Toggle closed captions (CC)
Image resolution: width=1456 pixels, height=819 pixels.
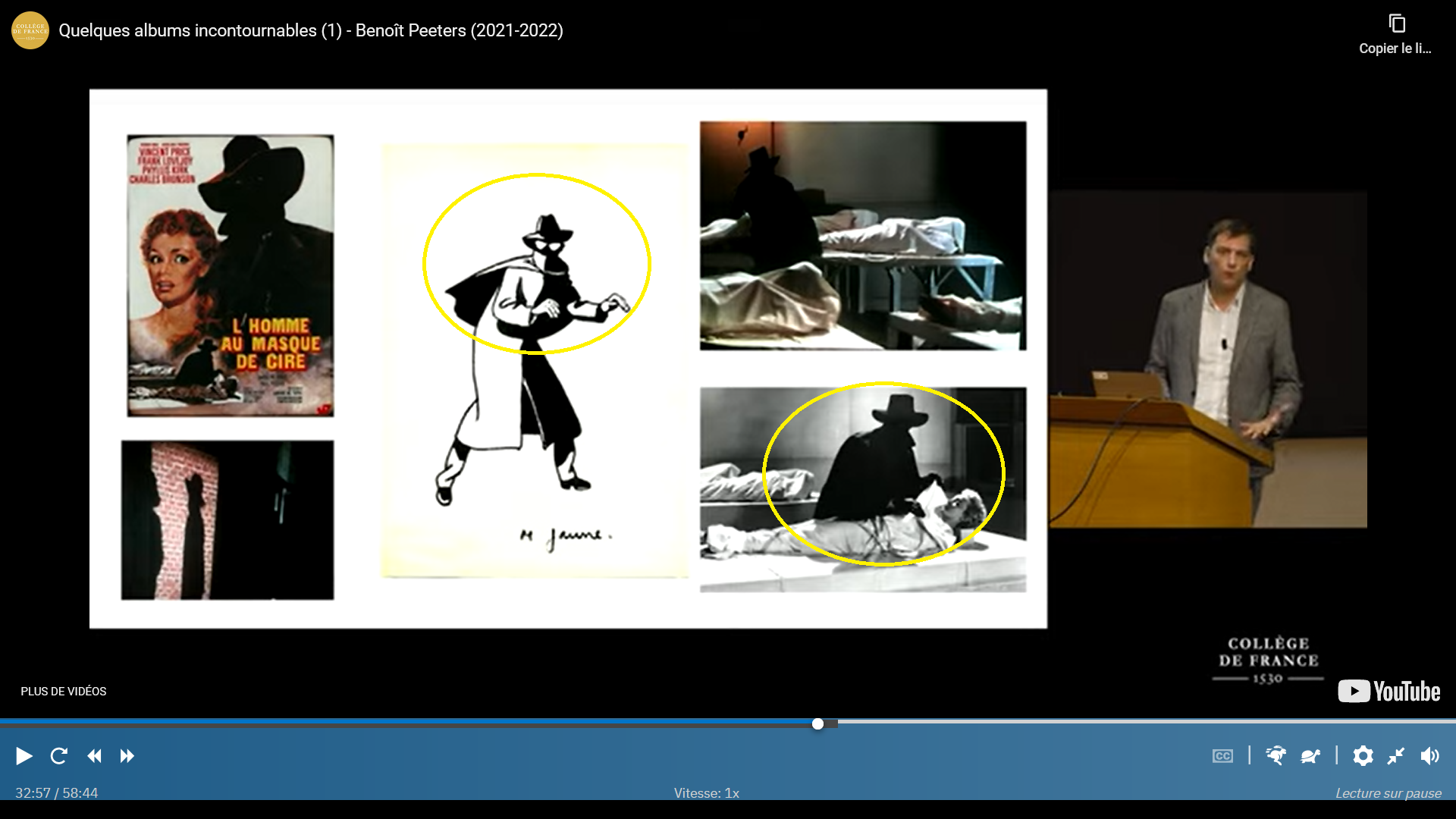coord(1222,756)
